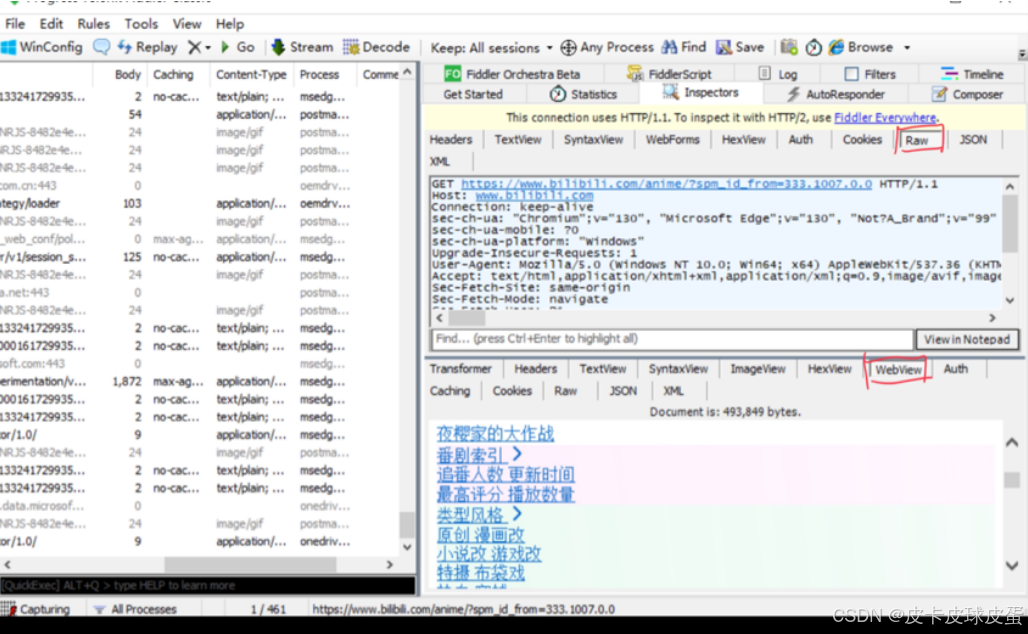Click the Remove X toolbar icon
Viewport: 1028px width, 634px height.
point(194,47)
